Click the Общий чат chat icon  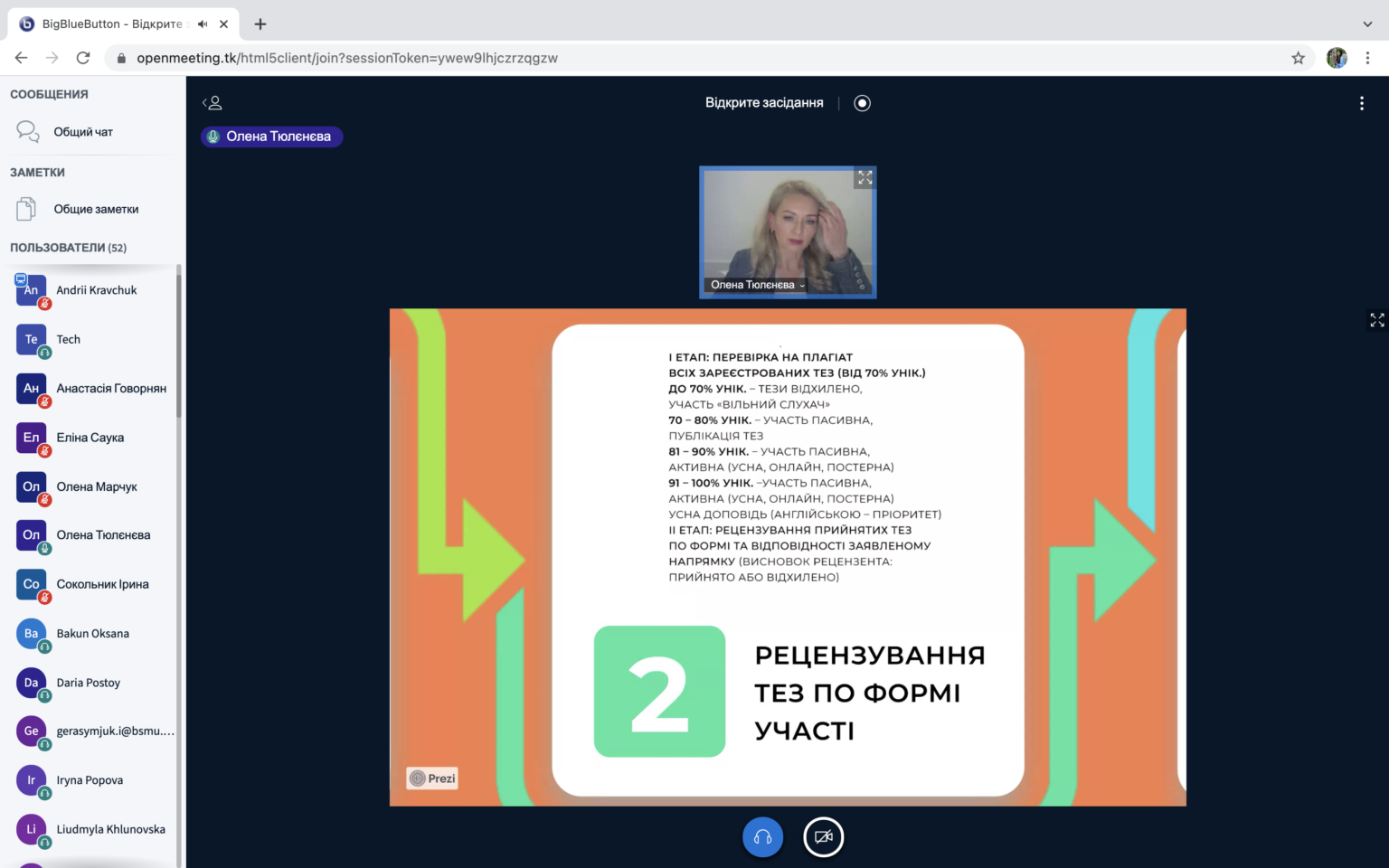click(x=28, y=132)
